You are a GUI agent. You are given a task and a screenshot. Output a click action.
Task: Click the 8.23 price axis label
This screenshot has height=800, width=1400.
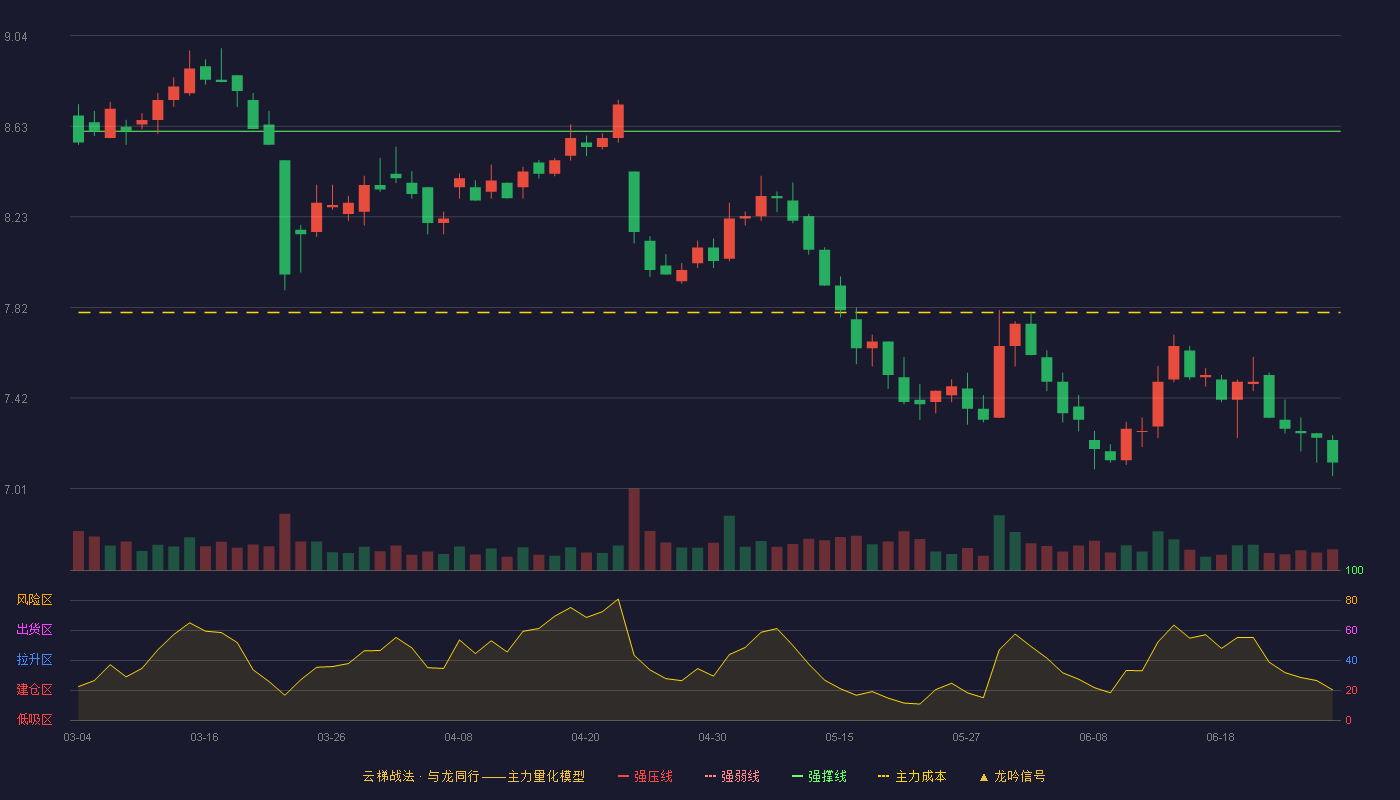coord(16,218)
